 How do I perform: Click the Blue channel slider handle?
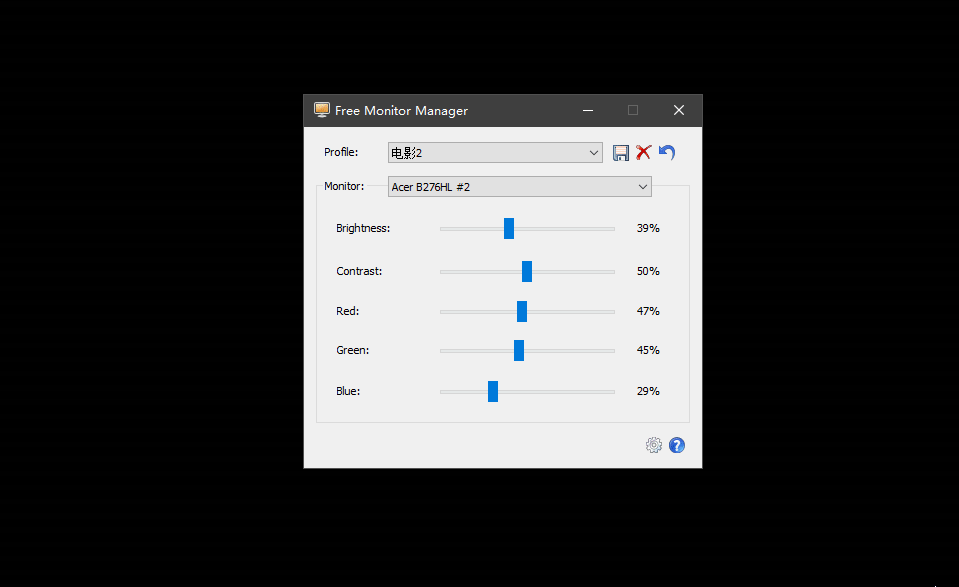pos(492,391)
